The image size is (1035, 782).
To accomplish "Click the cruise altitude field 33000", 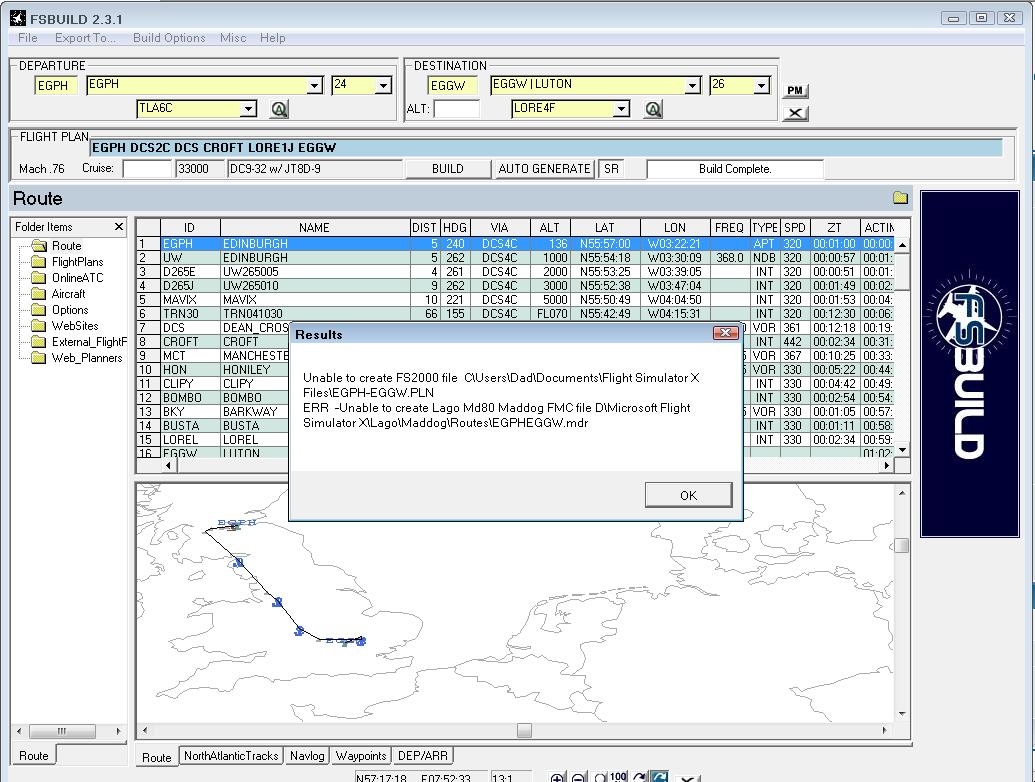I will tap(200, 169).
